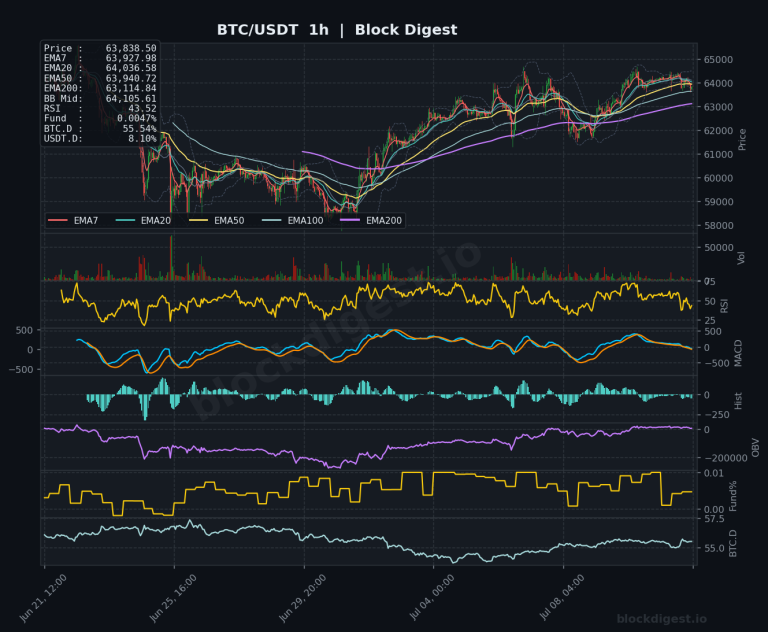The width and height of the screenshot is (768, 632).
Task: Click the EMA200 legend label
Action: pos(384,220)
